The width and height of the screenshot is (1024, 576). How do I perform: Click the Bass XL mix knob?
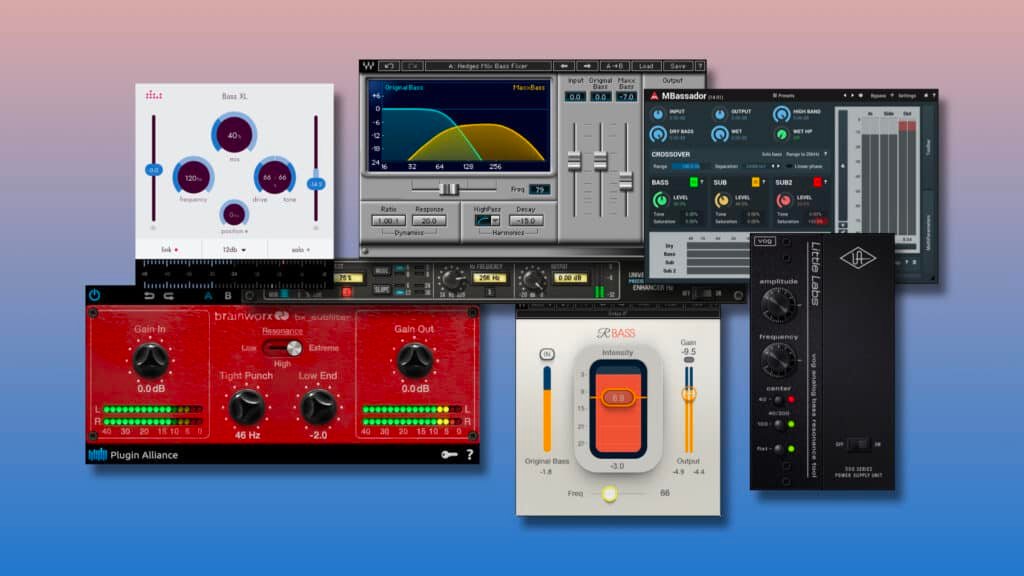click(x=234, y=135)
